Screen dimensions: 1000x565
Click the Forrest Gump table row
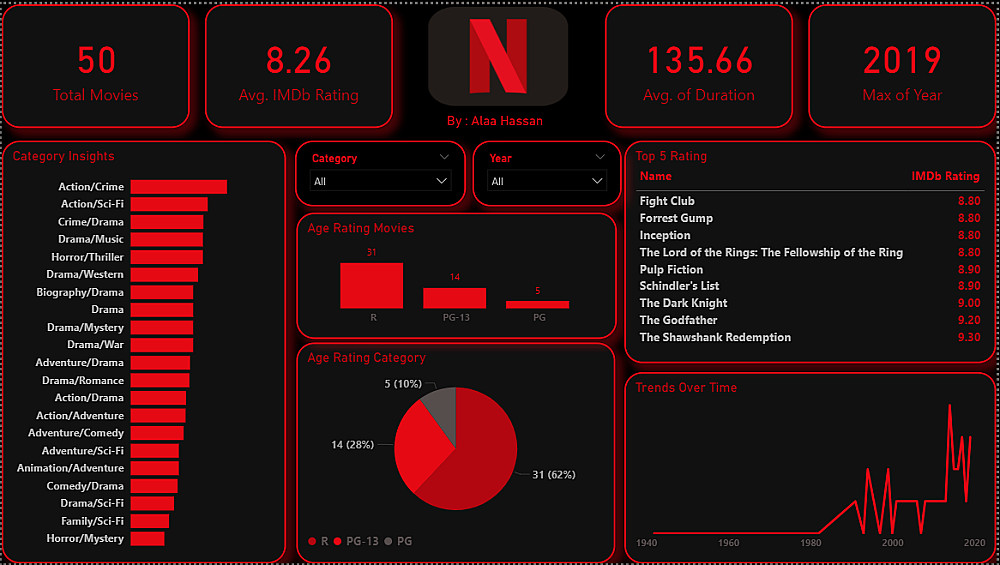point(810,218)
